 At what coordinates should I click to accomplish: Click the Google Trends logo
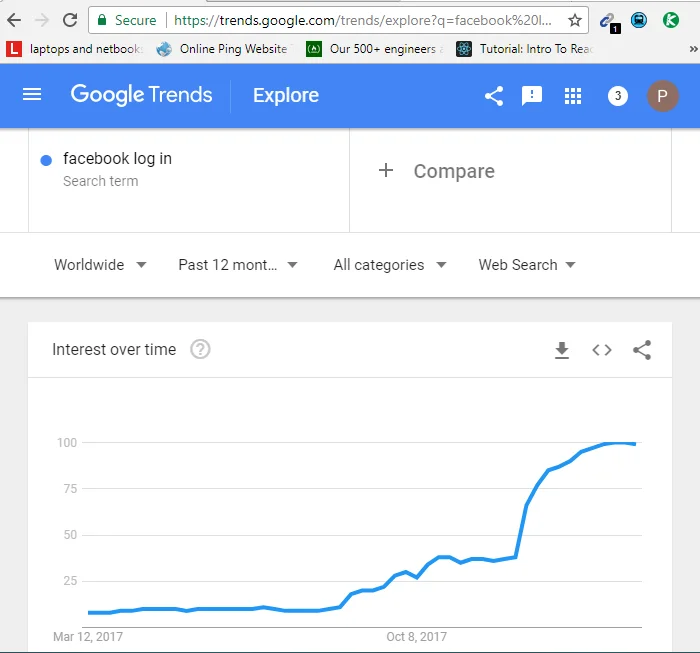click(x=141, y=95)
